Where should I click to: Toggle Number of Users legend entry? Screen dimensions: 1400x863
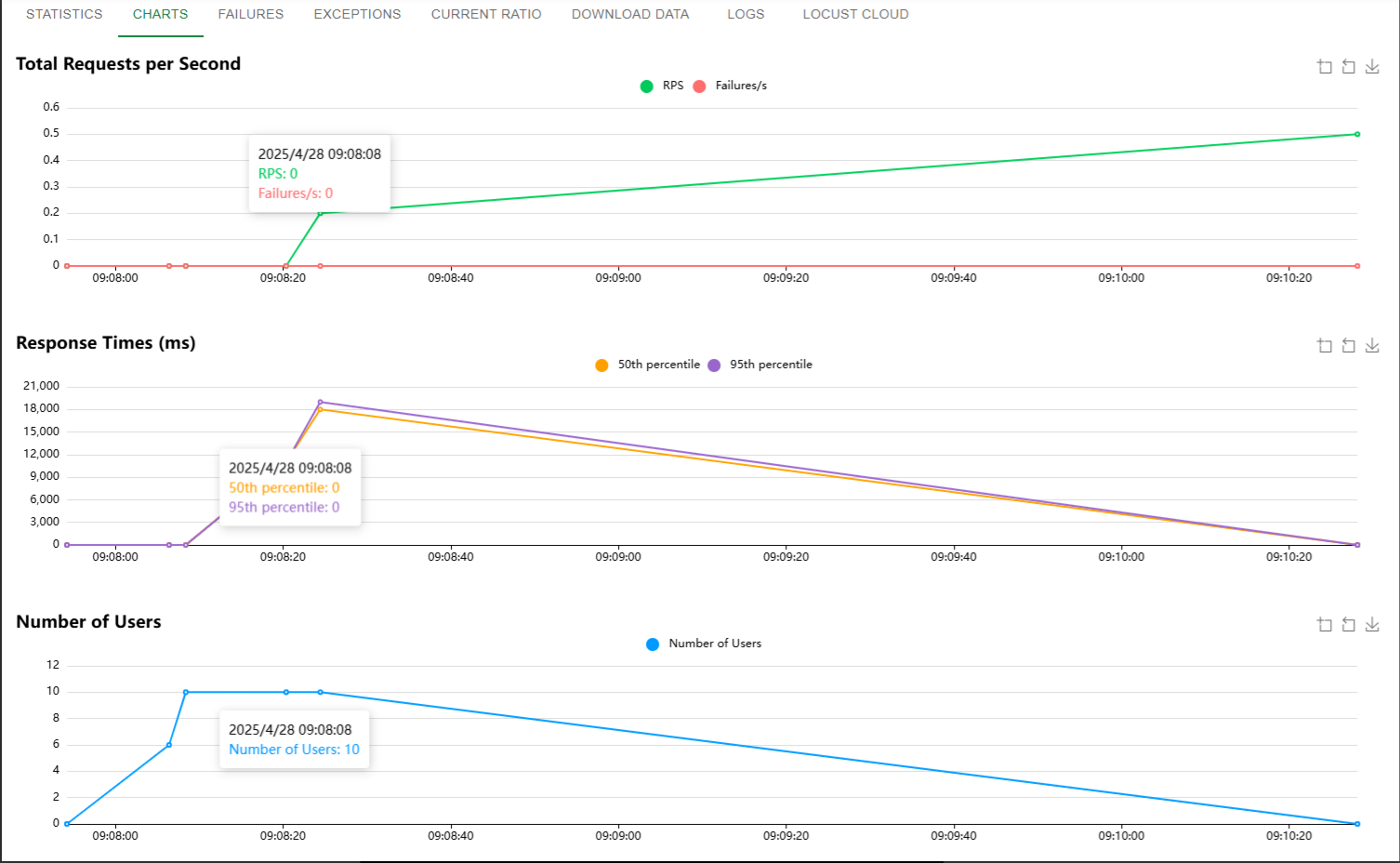coord(704,644)
